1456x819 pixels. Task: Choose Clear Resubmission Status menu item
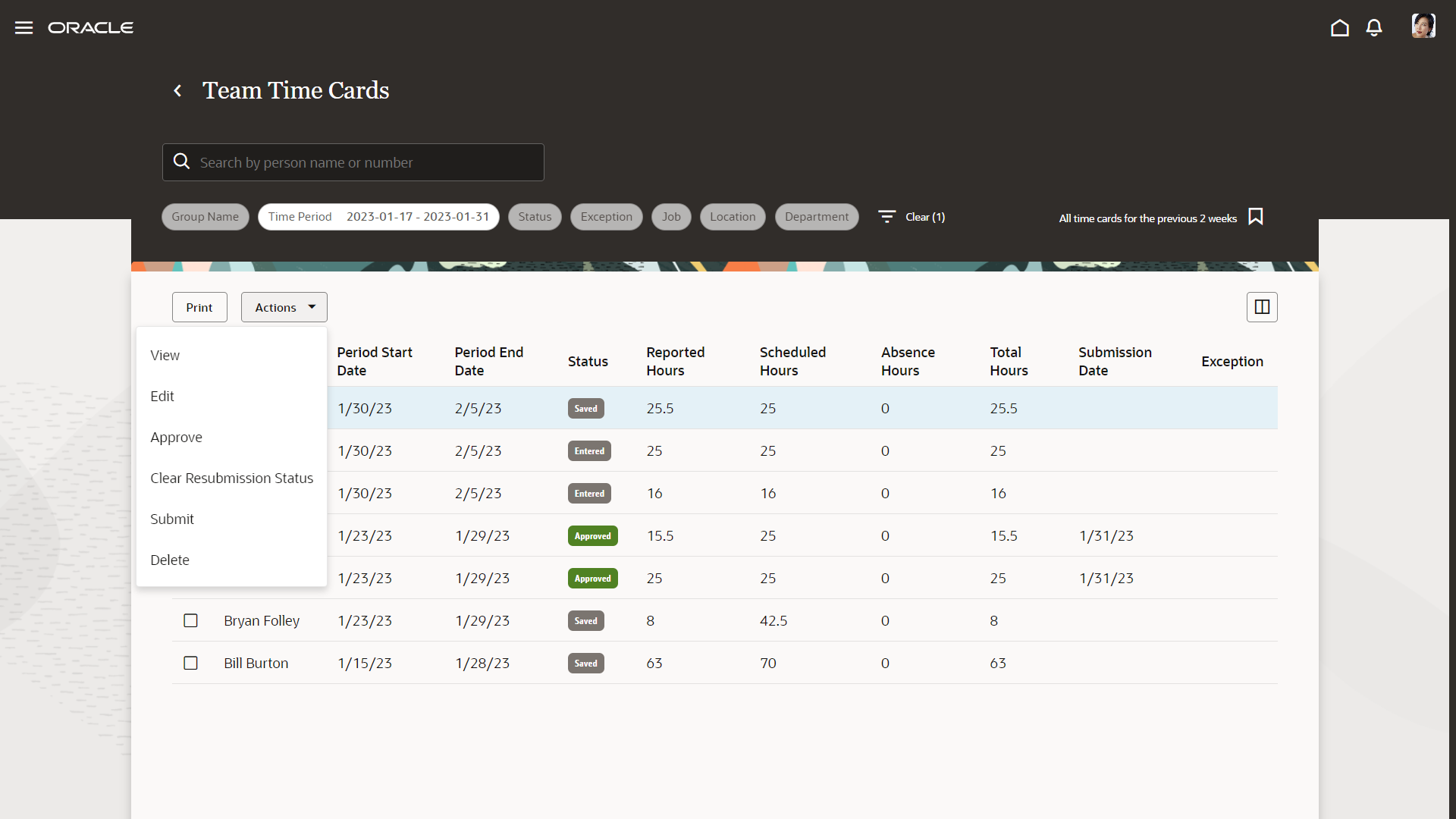[x=231, y=479]
